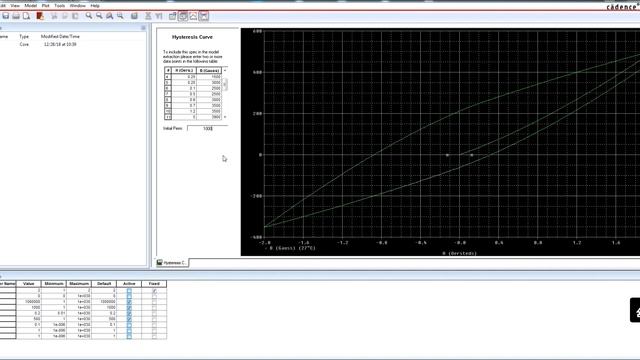This screenshot has width=640, height=360.
Task: Click the B (Gauss) column header
Action: pos(209,71)
